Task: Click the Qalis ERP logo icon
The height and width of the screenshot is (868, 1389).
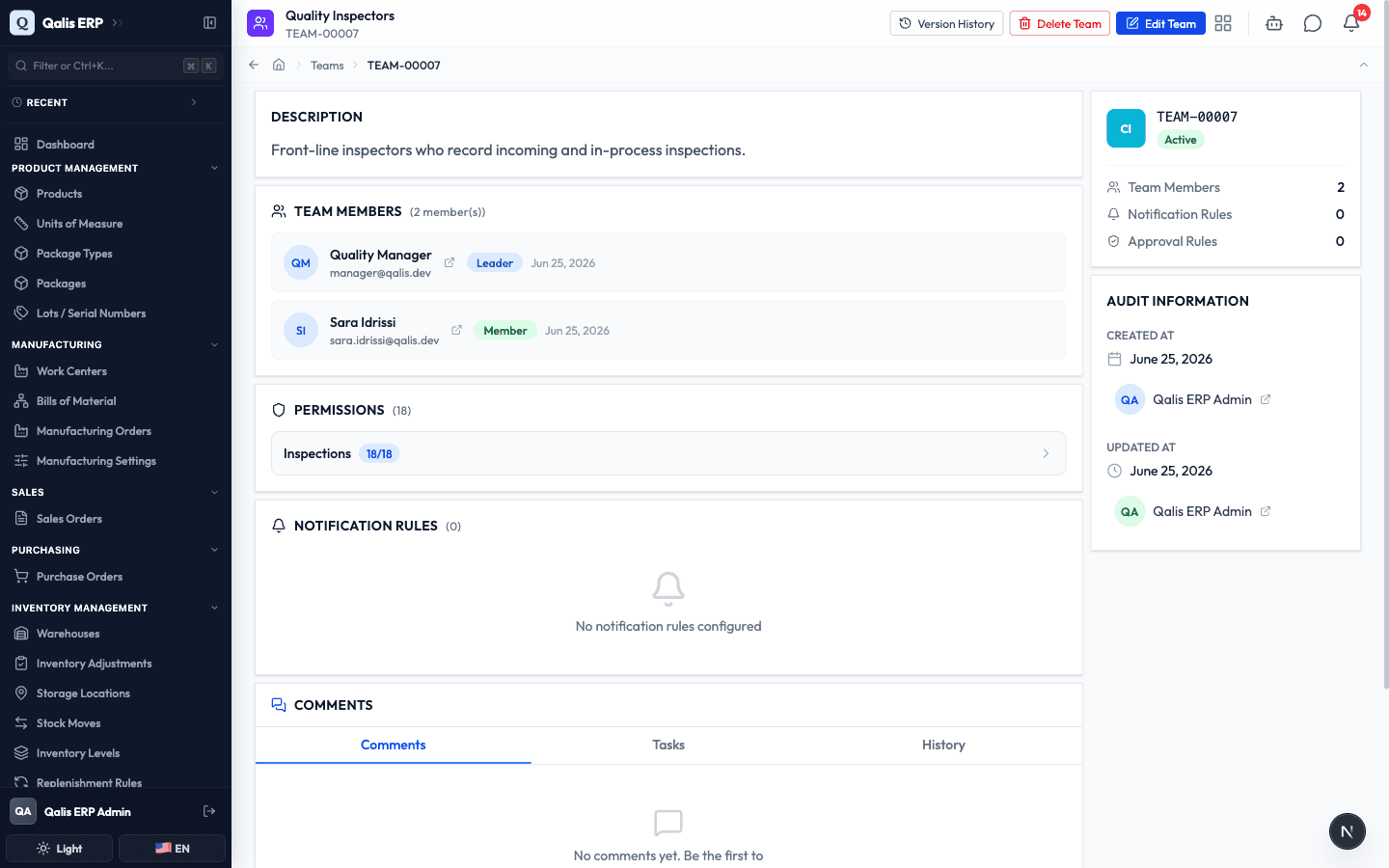Action: click(22, 23)
